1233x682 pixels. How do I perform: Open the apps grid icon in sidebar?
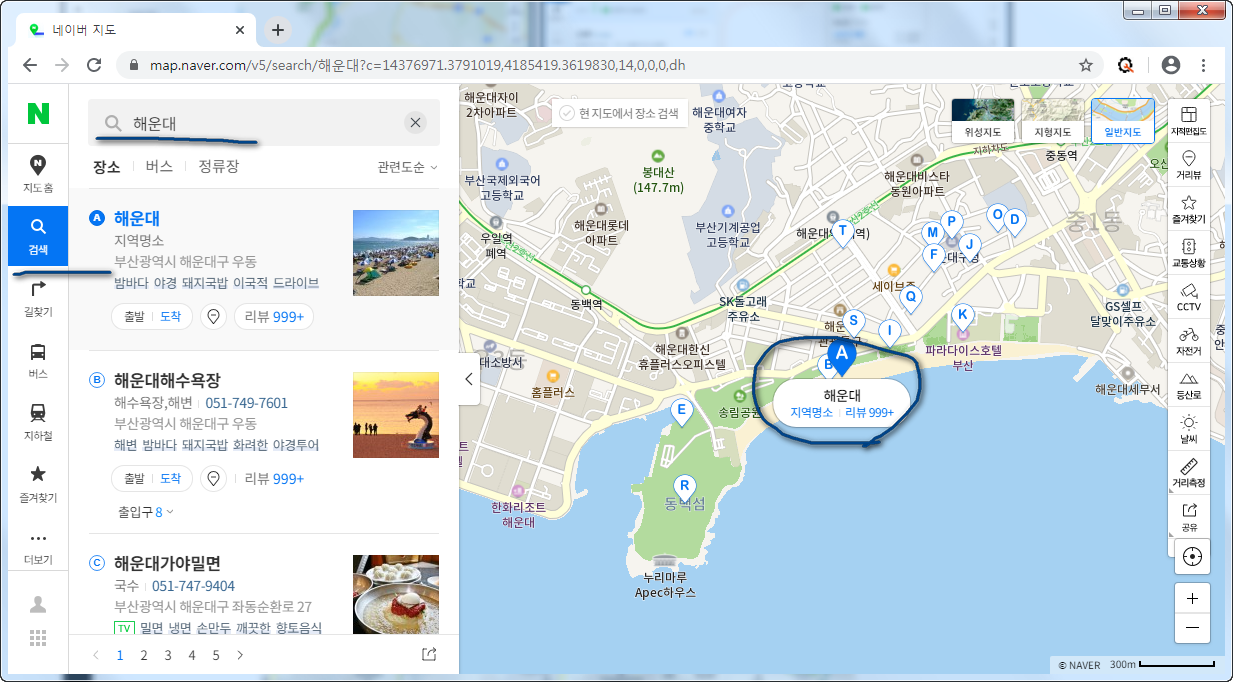pyautogui.click(x=38, y=638)
